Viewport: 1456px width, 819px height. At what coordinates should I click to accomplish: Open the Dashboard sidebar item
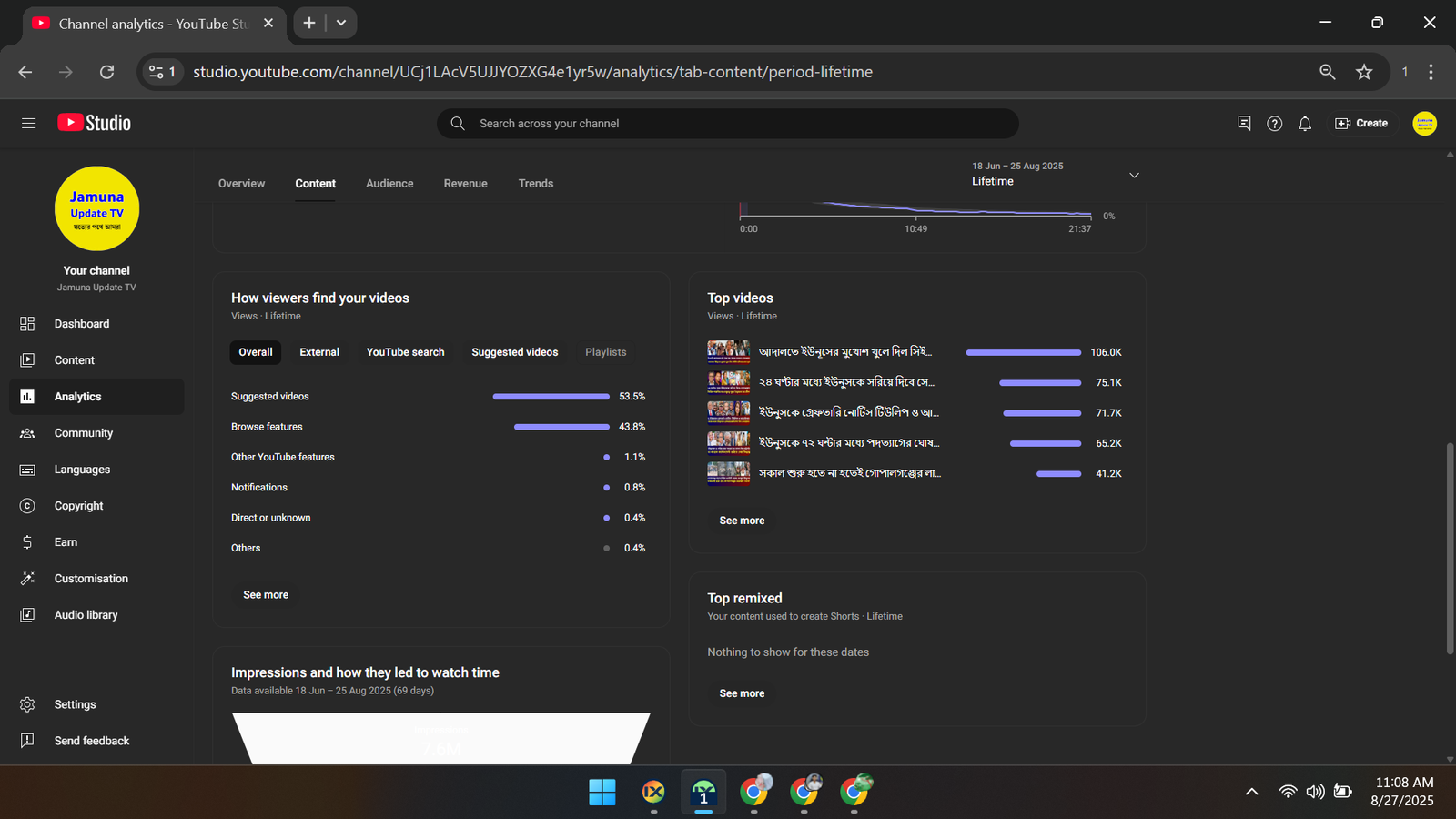click(82, 324)
